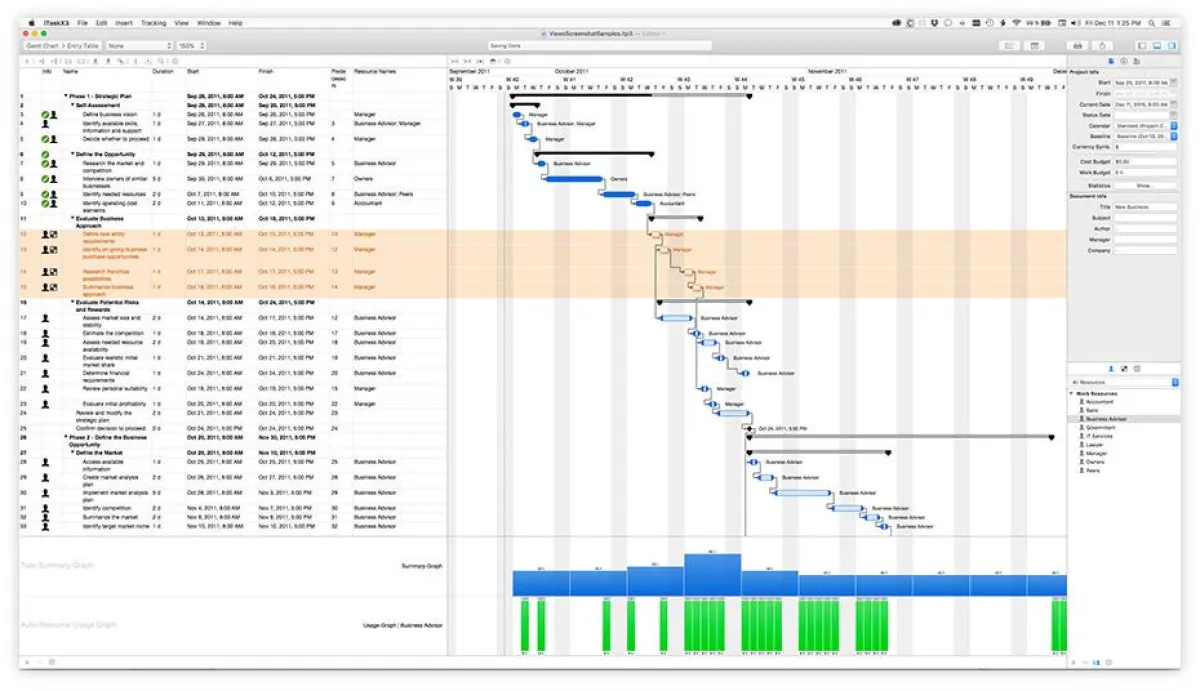Open the Tracking menu
Viewport: 1200px width, 691px height.
(152, 22)
